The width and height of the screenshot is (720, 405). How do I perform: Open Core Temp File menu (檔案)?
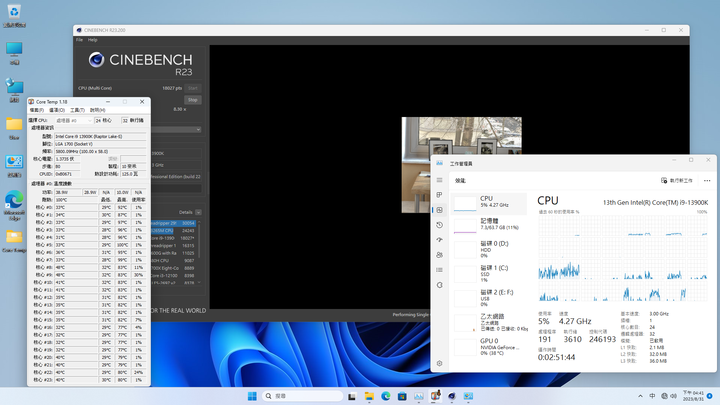click(37, 110)
